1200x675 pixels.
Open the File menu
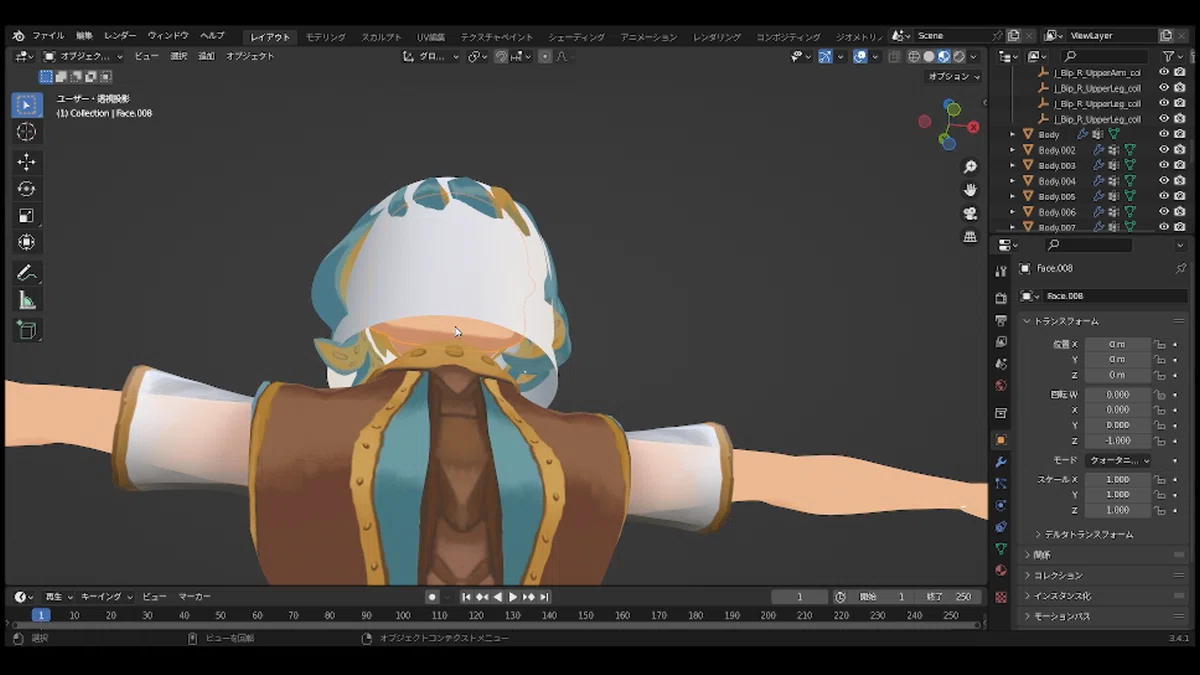pos(48,36)
